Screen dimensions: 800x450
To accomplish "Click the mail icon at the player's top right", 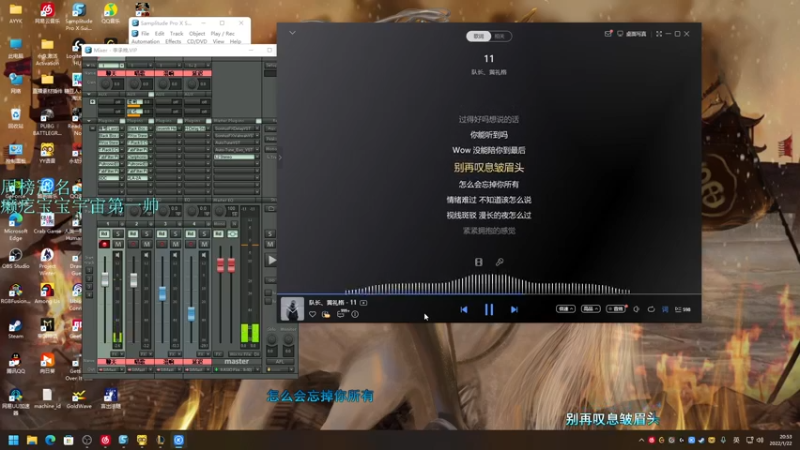I will (x=608, y=34).
